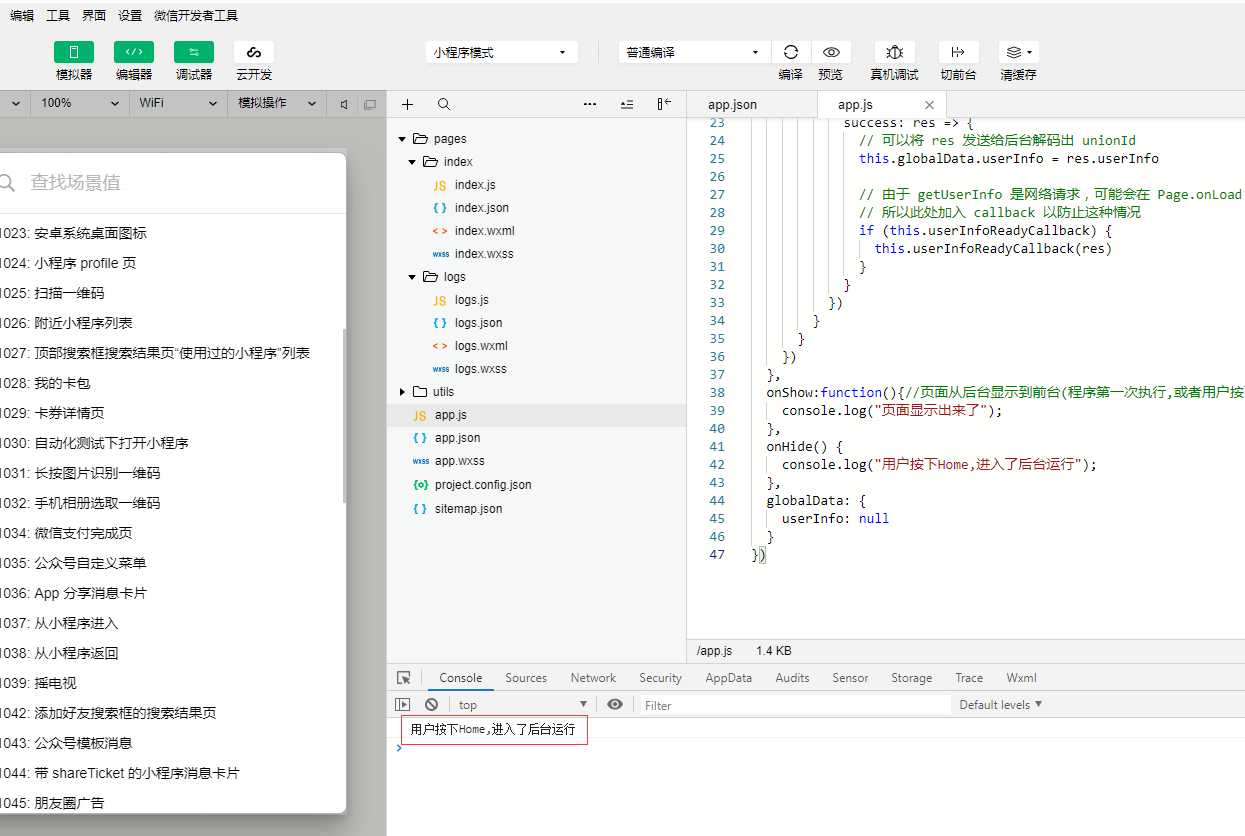This screenshot has height=836, width=1245.
Task: Click the console live expression eye icon
Action: point(615,705)
